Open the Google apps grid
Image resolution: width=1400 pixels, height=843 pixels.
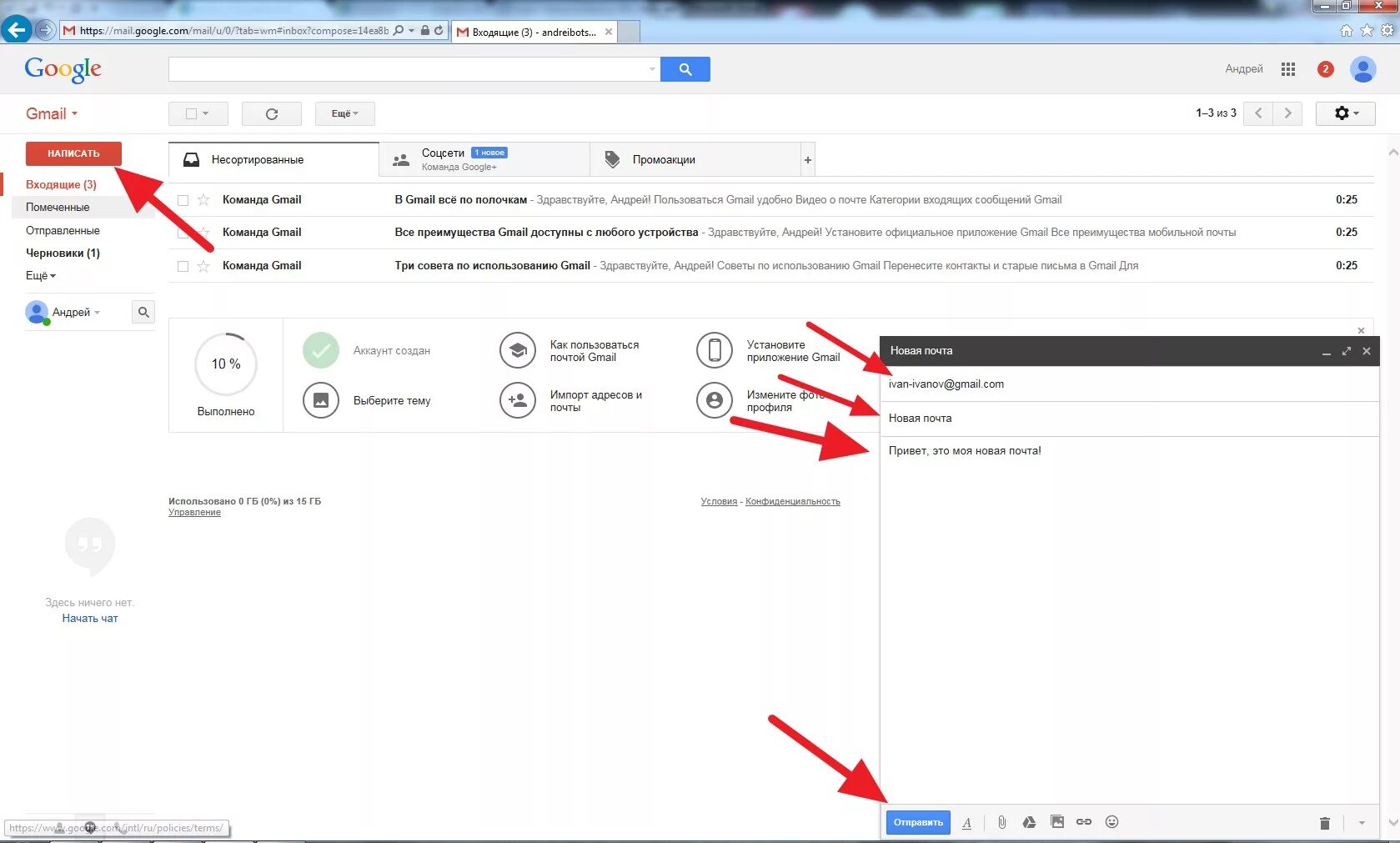[1288, 69]
